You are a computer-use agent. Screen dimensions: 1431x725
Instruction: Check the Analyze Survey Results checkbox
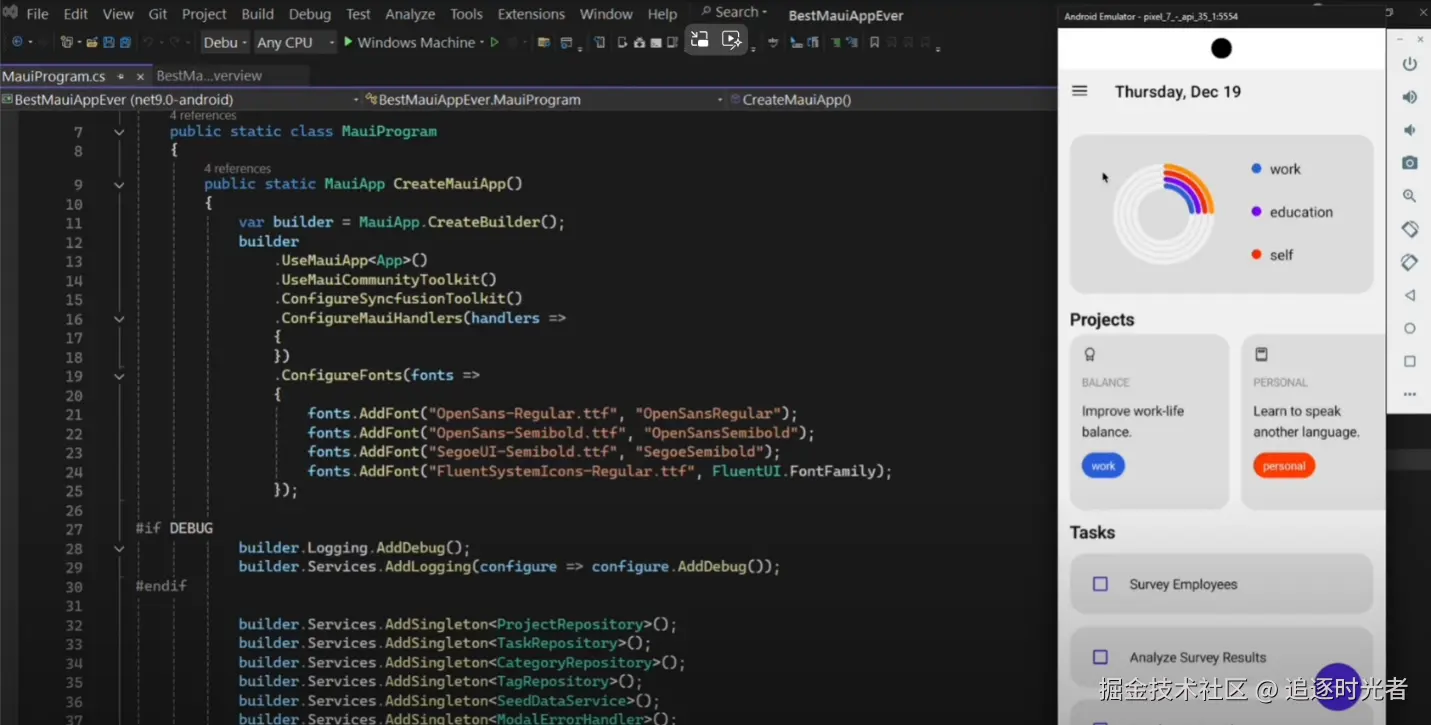click(x=1100, y=657)
